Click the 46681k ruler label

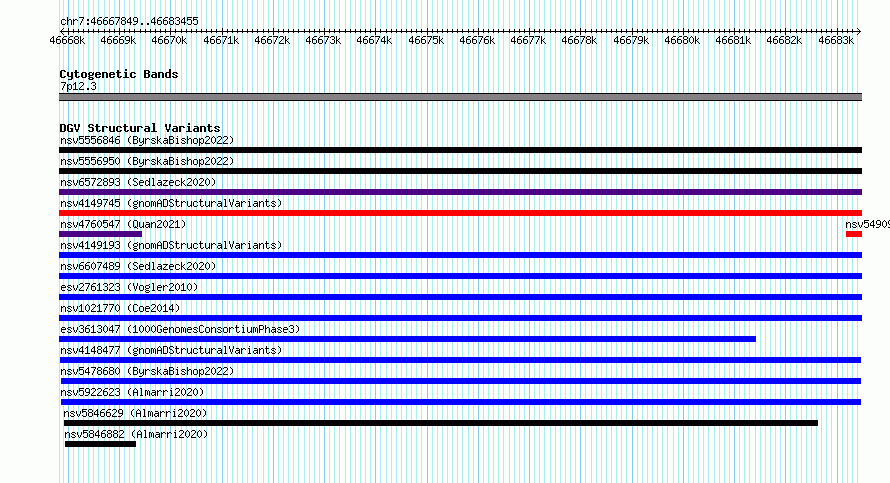coord(733,40)
